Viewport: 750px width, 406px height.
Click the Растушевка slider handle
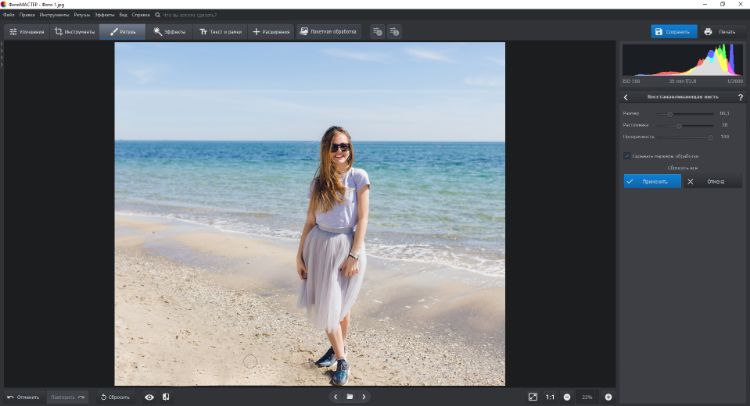tap(681, 125)
